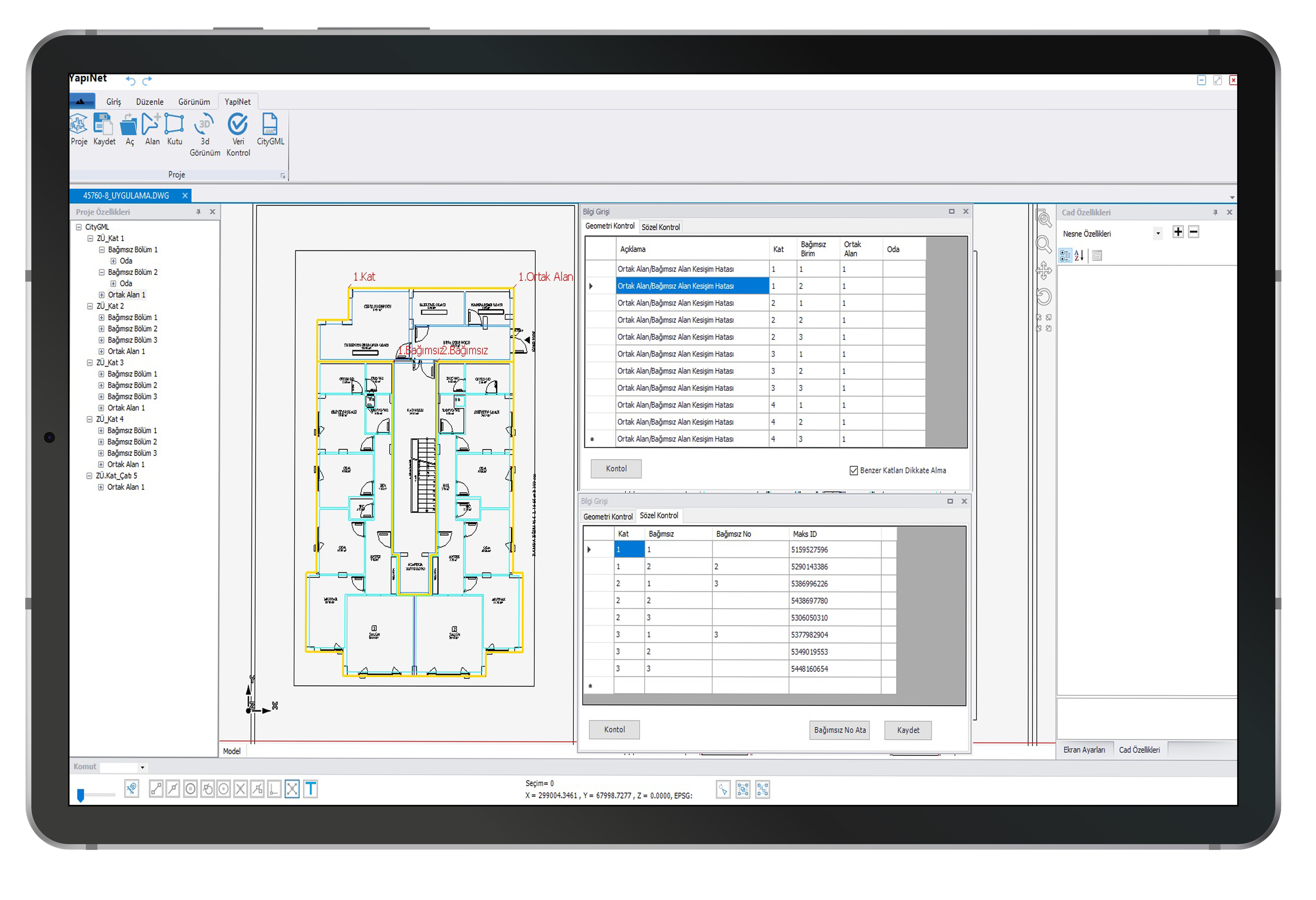Click the Bağımsız No Ata button

pyautogui.click(x=839, y=730)
